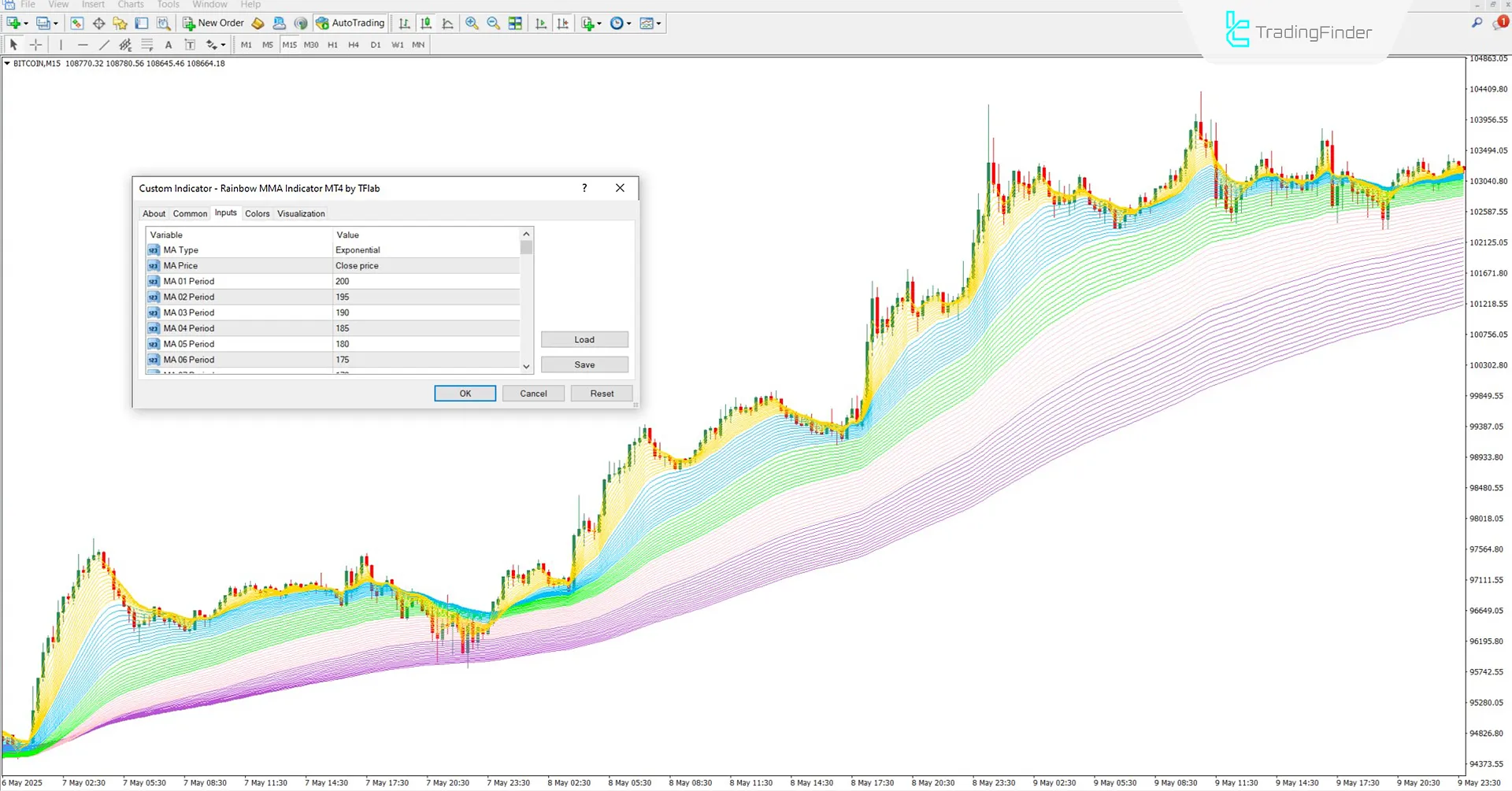This screenshot has width=1512, height=791.
Task: Insert a horizontal line on the chart
Action: [x=83, y=45]
